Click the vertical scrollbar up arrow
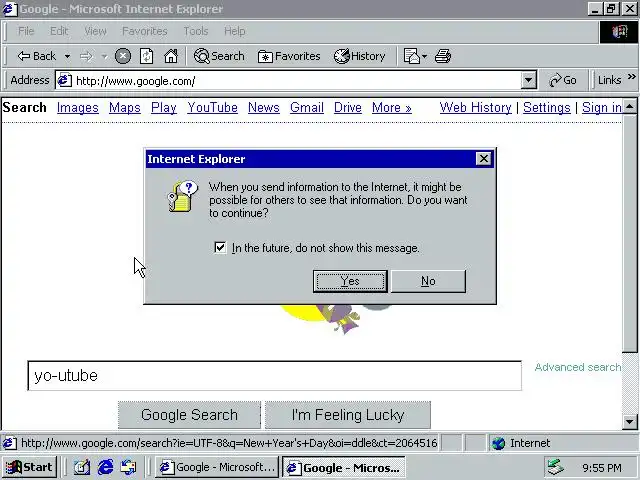Image resolution: width=640 pixels, height=480 pixels. click(630, 107)
